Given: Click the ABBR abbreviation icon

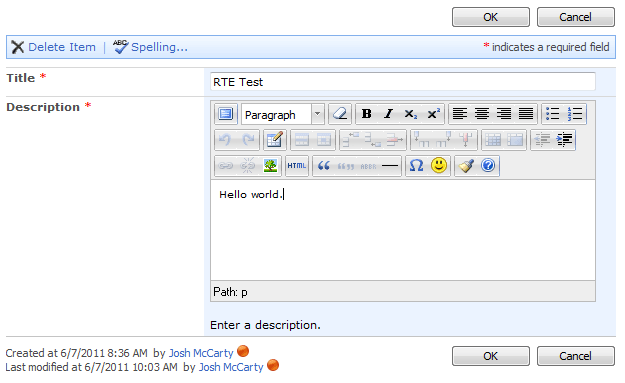Looking at the screenshot, I should [x=368, y=165].
